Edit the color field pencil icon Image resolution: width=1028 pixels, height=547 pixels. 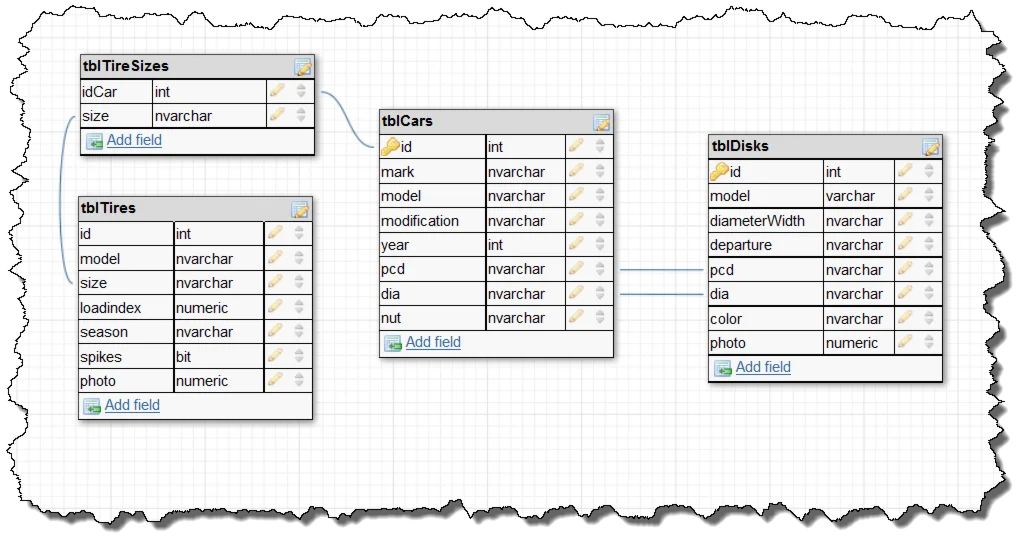click(x=905, y=318)
